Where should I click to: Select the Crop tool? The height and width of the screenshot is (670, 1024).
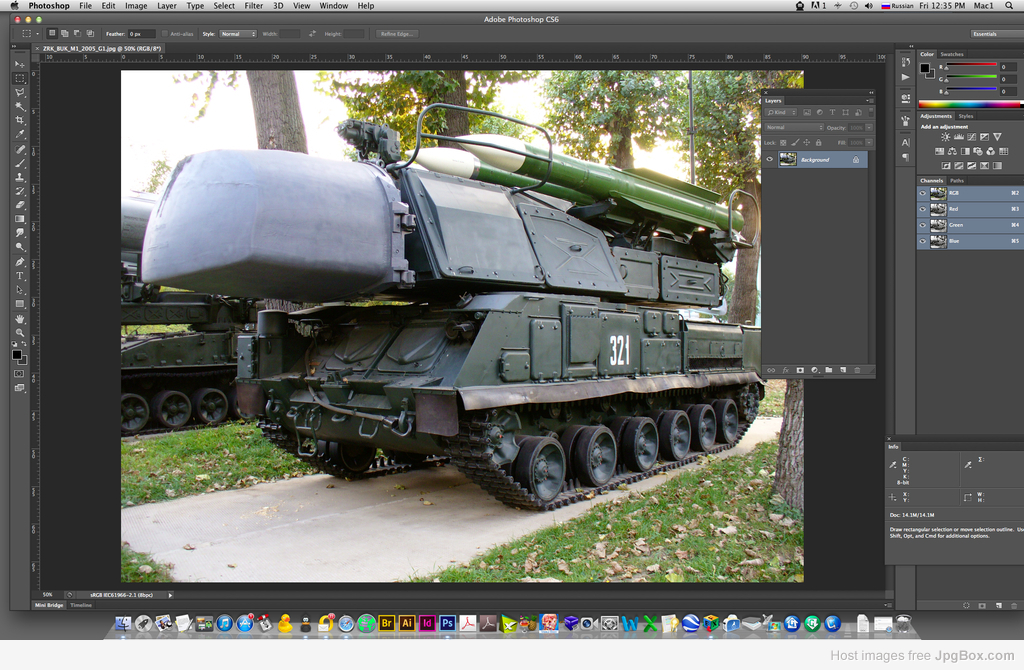click(19, 120)
